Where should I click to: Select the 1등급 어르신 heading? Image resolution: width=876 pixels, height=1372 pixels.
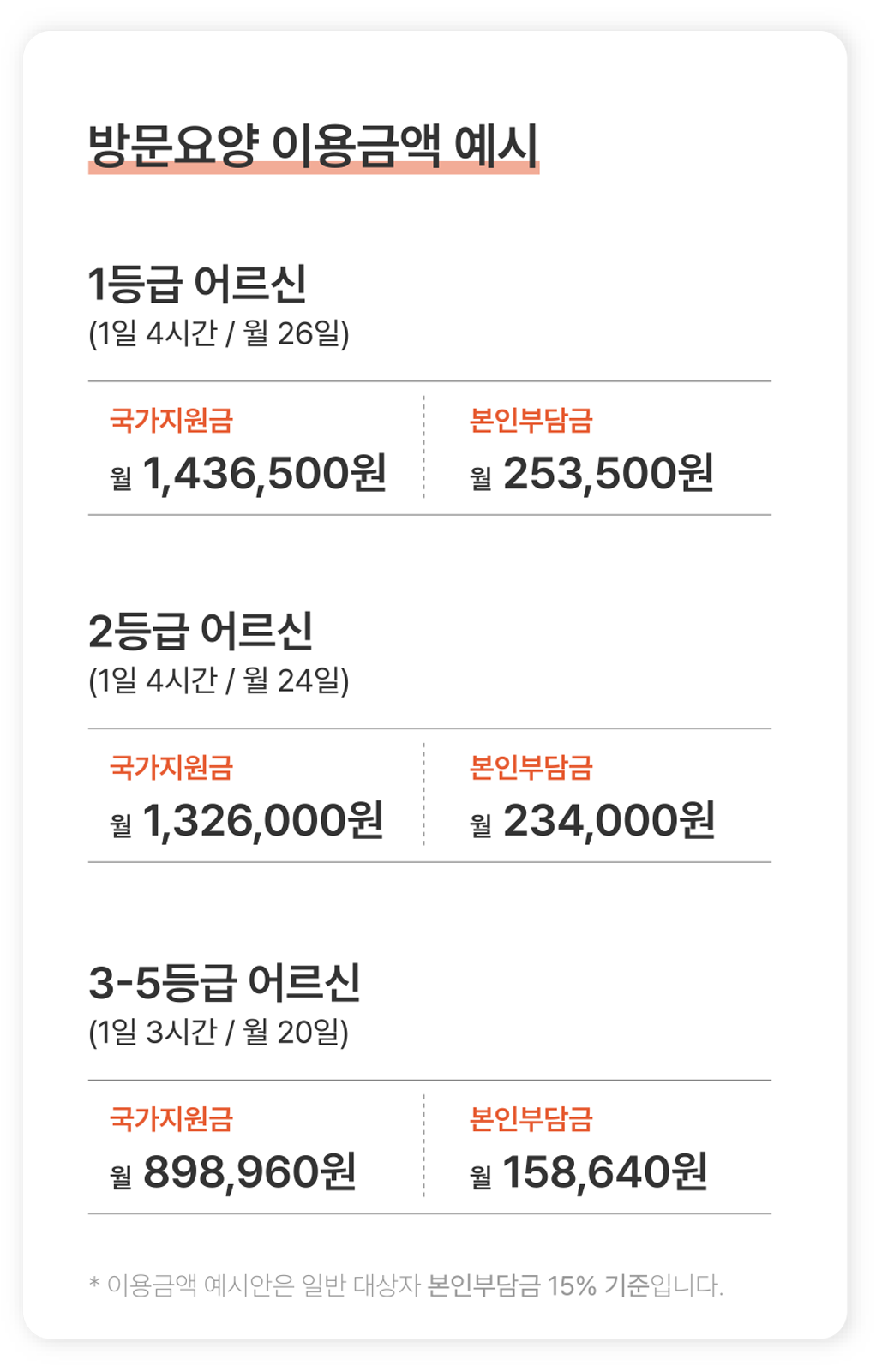click(x=197, y=285)
